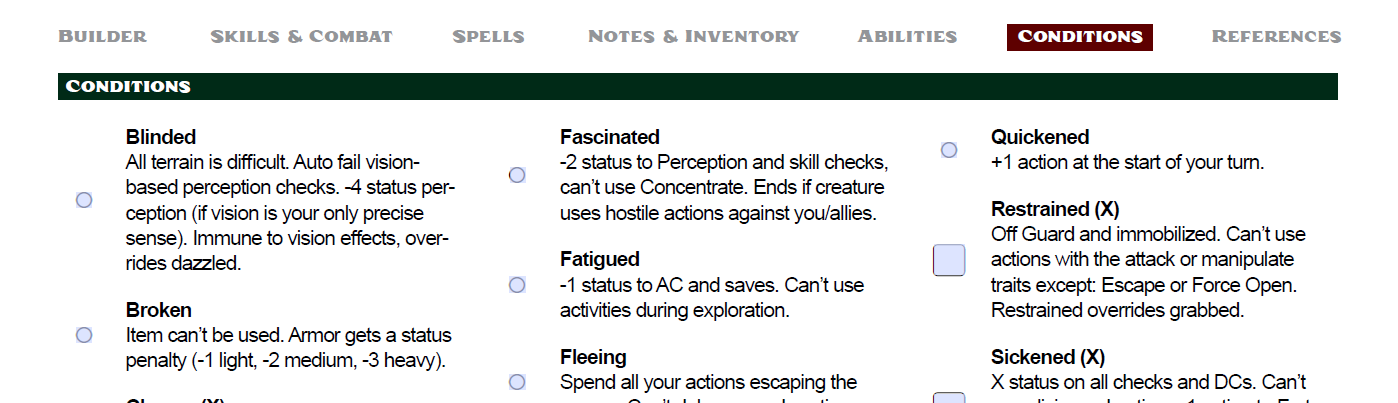Enable the Broken condition radio button
1398x403 pixels.
coord(84,335)
